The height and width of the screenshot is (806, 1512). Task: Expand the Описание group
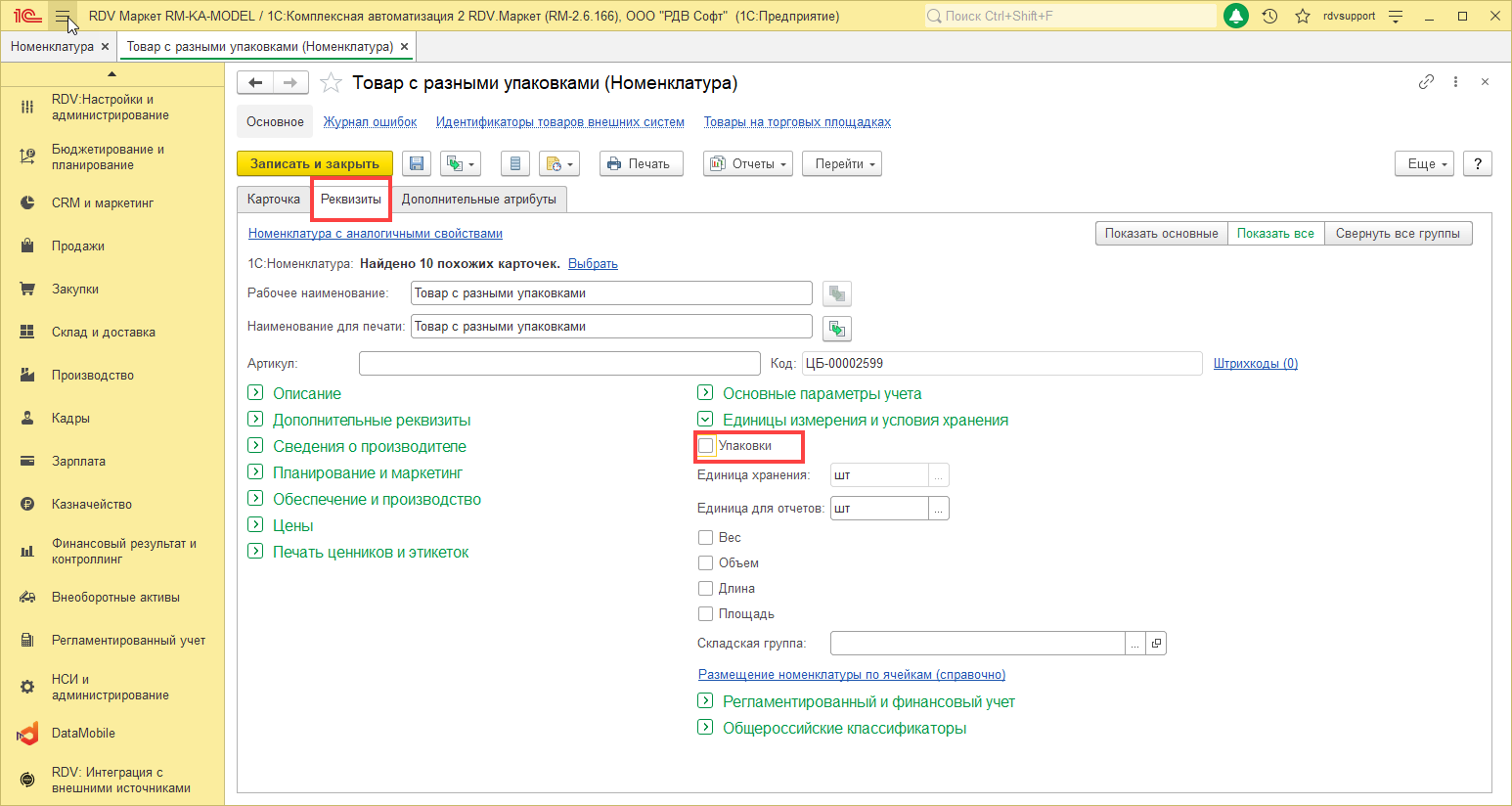(255, 393)
